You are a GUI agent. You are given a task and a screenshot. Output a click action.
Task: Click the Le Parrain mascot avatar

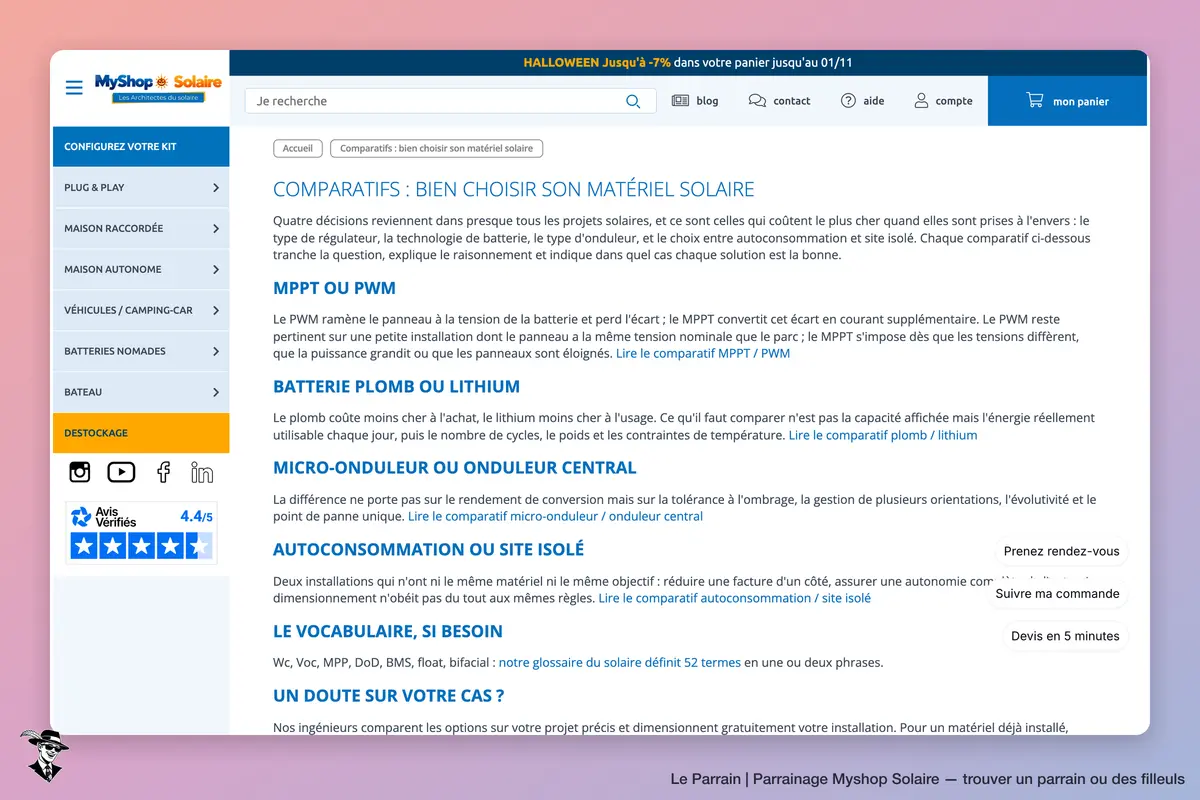[x=44, y=755]
